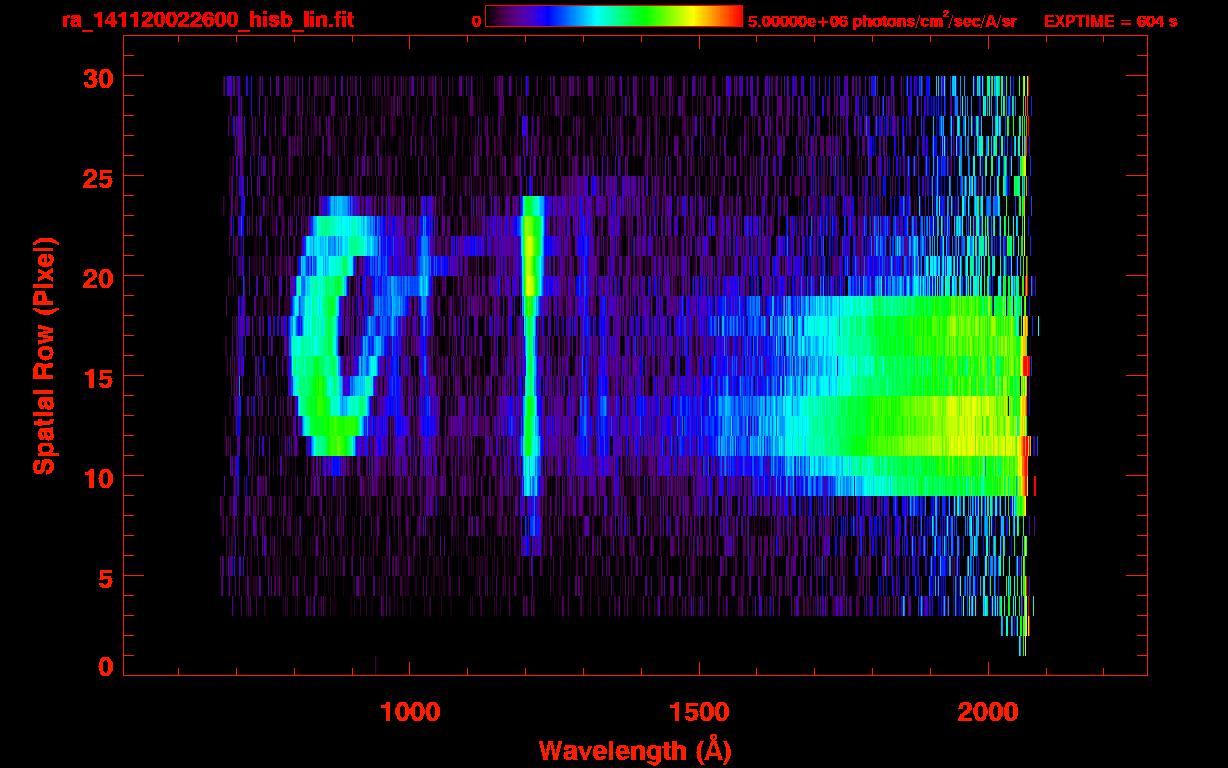Click the y-axis tick label 20
The image size is (1228, 768).
point(97,277)
